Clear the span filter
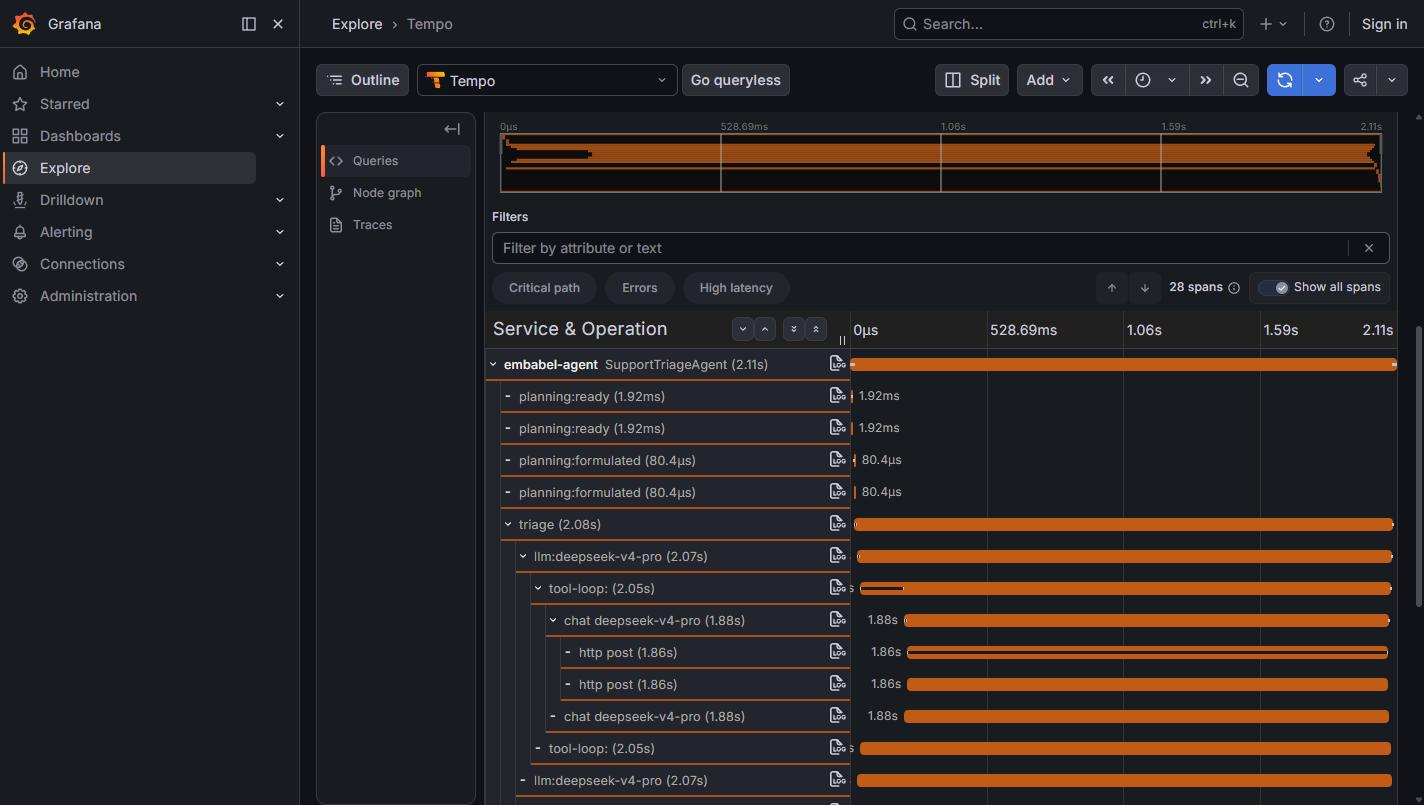 [1369, 248]
